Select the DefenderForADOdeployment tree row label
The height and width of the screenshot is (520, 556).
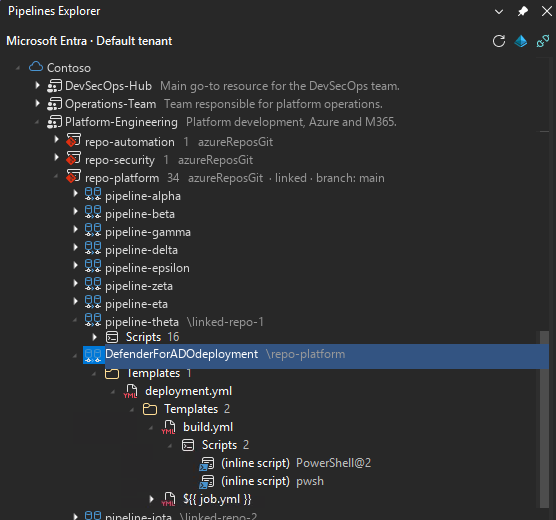pyautogui.click(x=182, y=354)
